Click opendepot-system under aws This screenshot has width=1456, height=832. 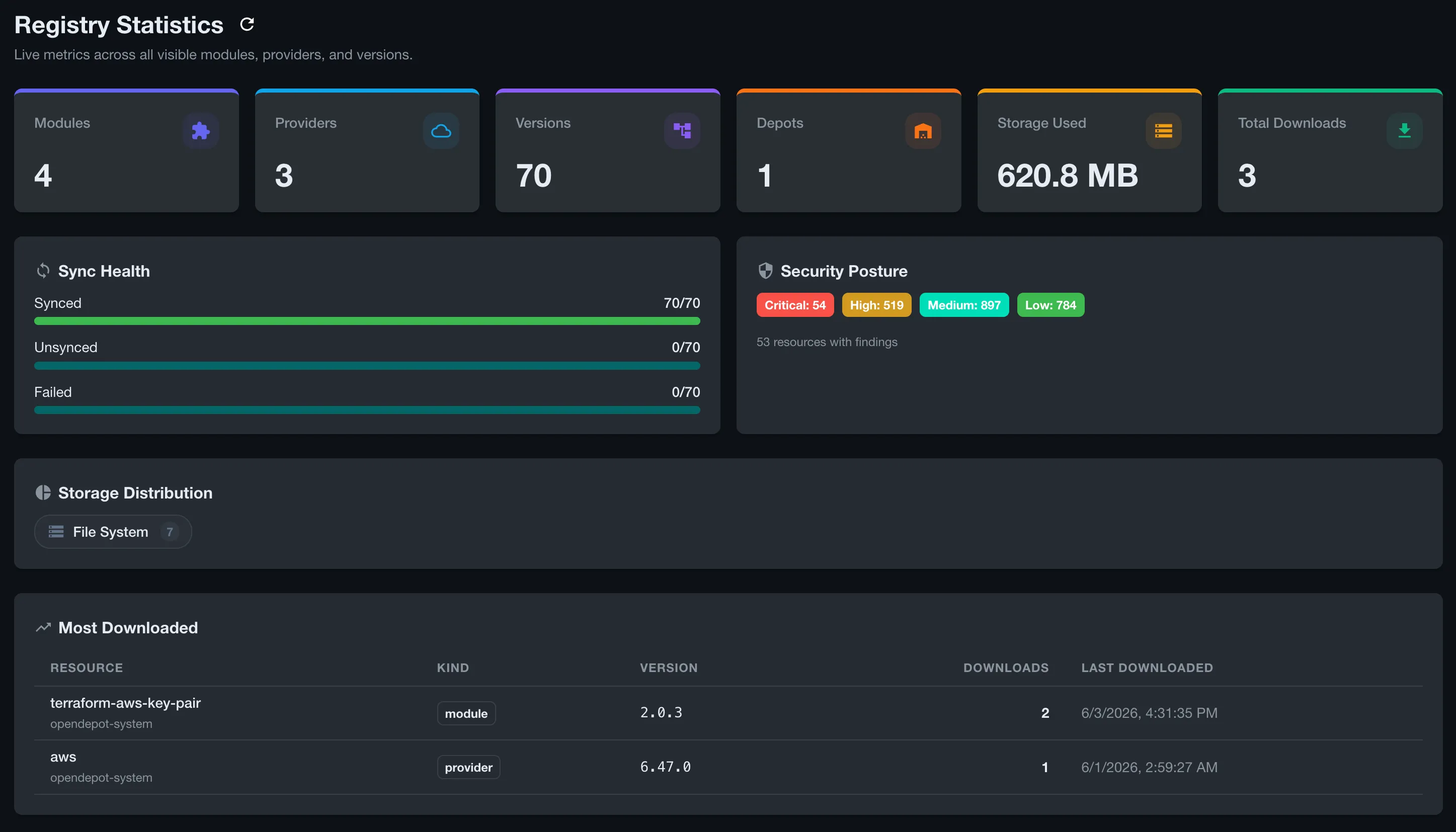(101, 778)
